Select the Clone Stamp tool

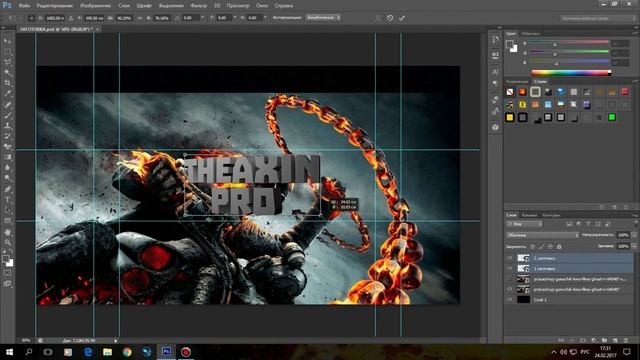(x=7, y=126)
